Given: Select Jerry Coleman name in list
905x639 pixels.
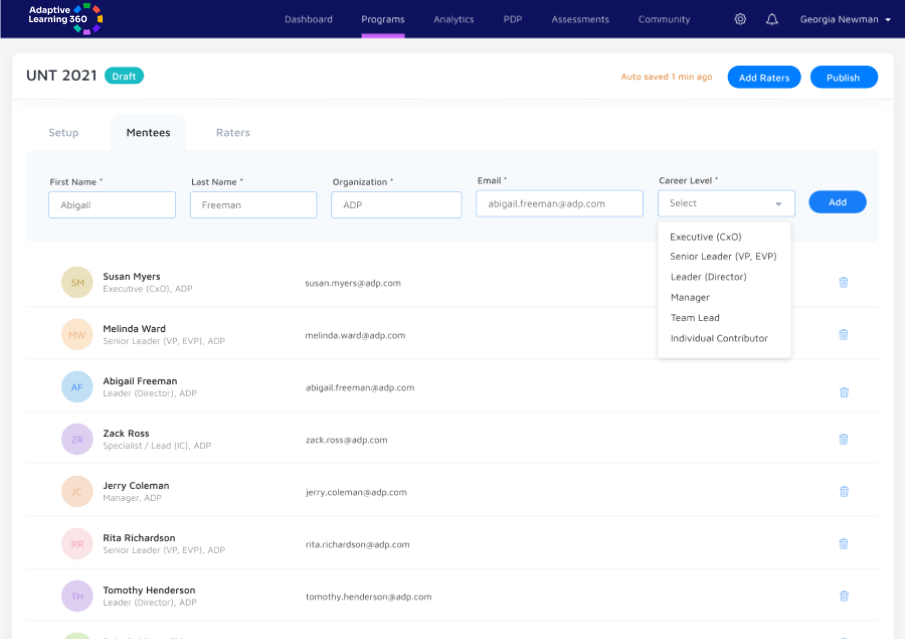Looking at the screenshot, I should click(136, 486).
